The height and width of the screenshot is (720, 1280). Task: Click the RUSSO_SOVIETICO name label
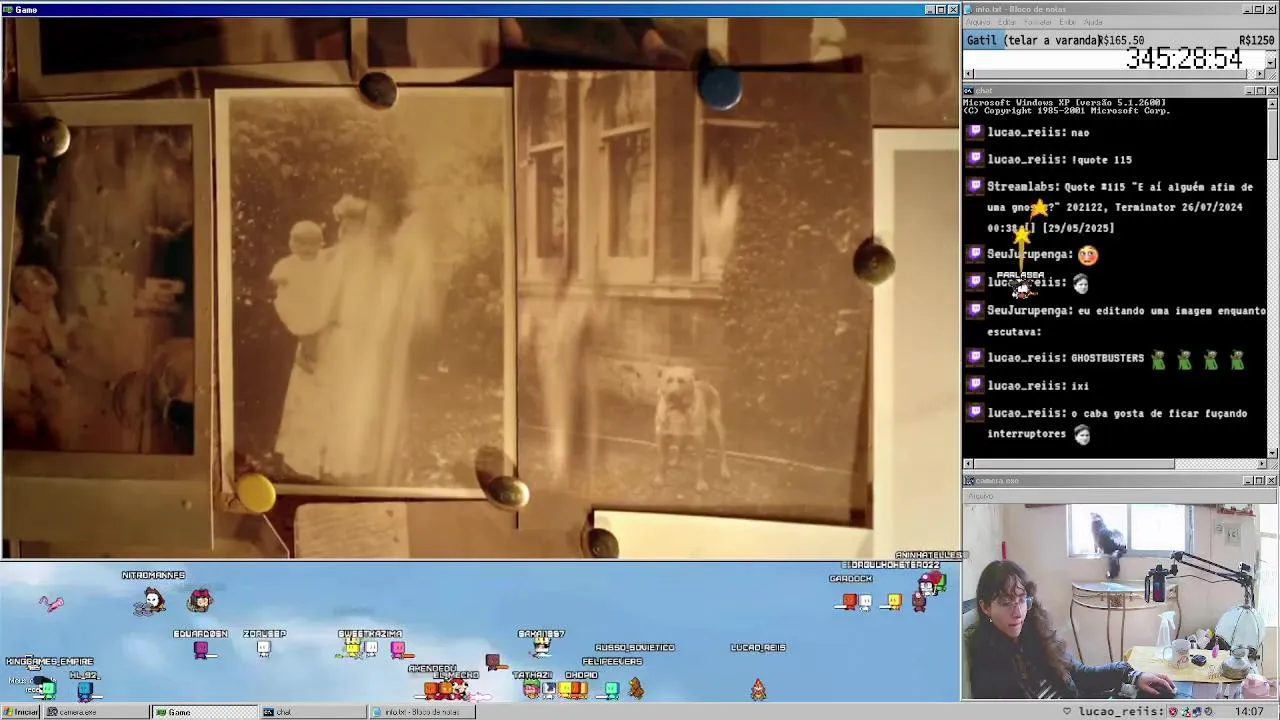click(635, 648)
